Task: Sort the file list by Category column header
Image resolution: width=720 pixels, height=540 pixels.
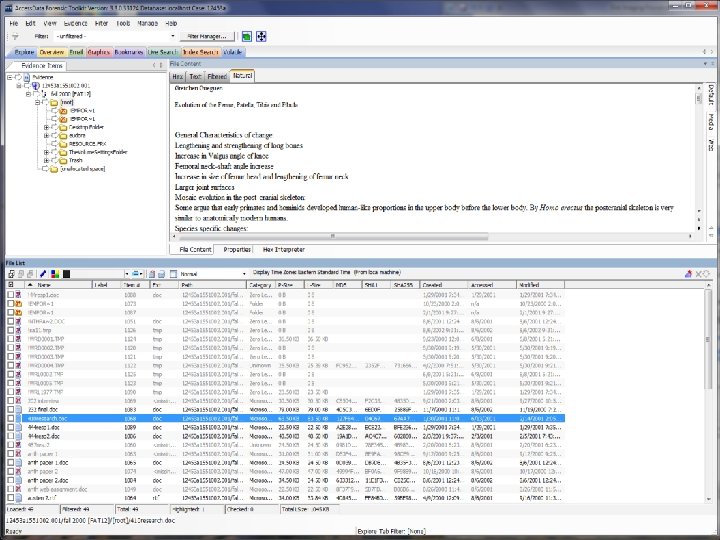Action: coord(261,285)
